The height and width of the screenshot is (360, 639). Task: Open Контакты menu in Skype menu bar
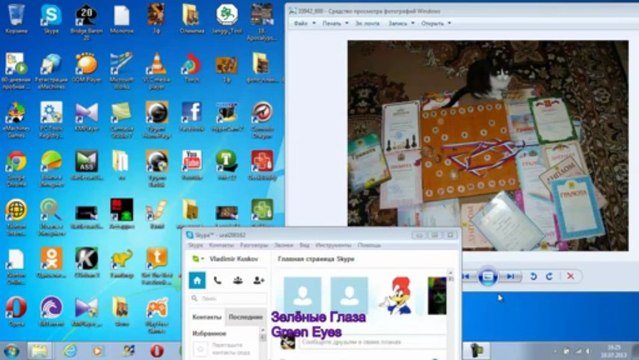[221, 245]
